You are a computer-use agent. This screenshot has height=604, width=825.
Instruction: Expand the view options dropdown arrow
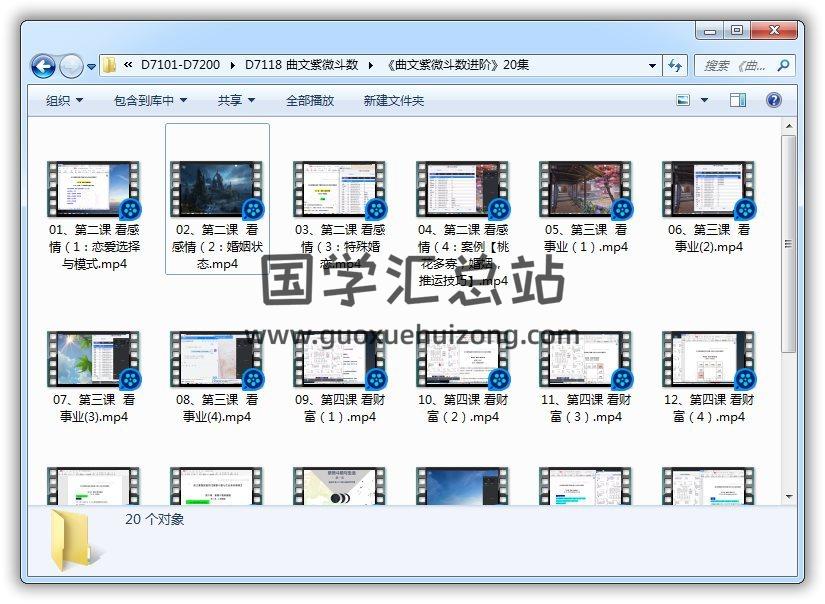pyautogui.click(x=704, y=100)
